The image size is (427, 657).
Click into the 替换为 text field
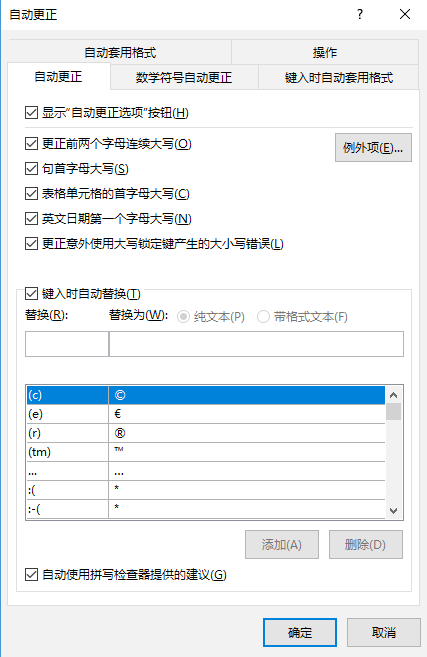click(256, 344)
